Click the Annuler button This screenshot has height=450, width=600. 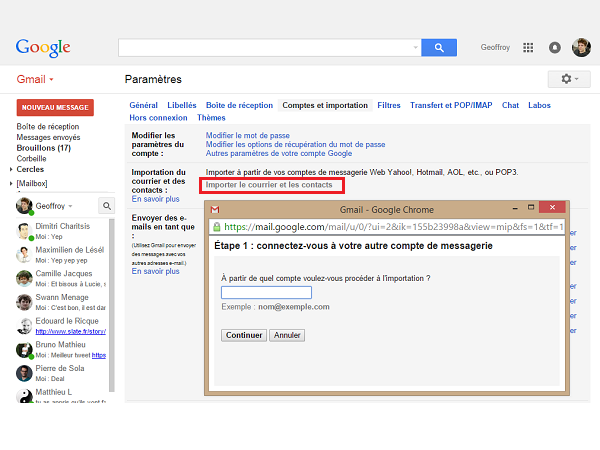(287, 335)
